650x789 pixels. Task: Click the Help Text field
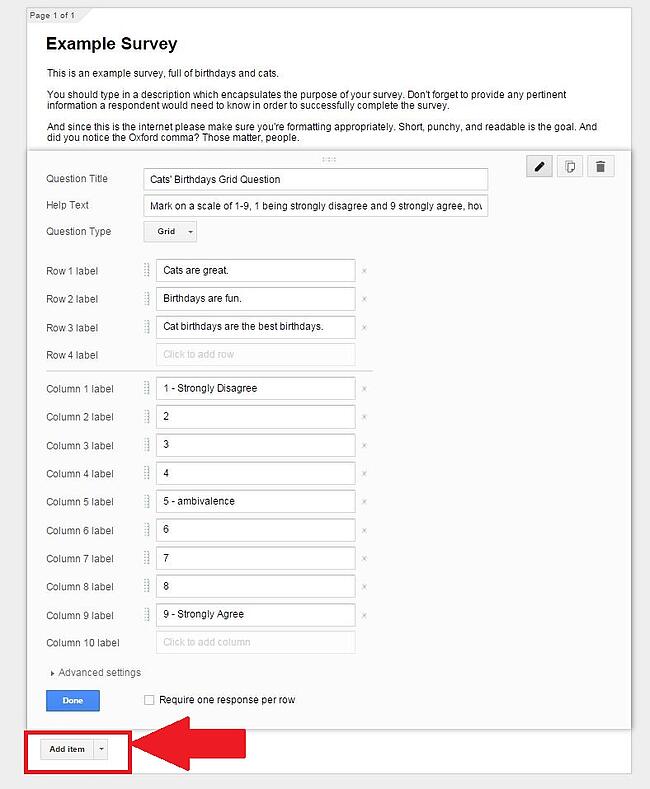[315, 206]
